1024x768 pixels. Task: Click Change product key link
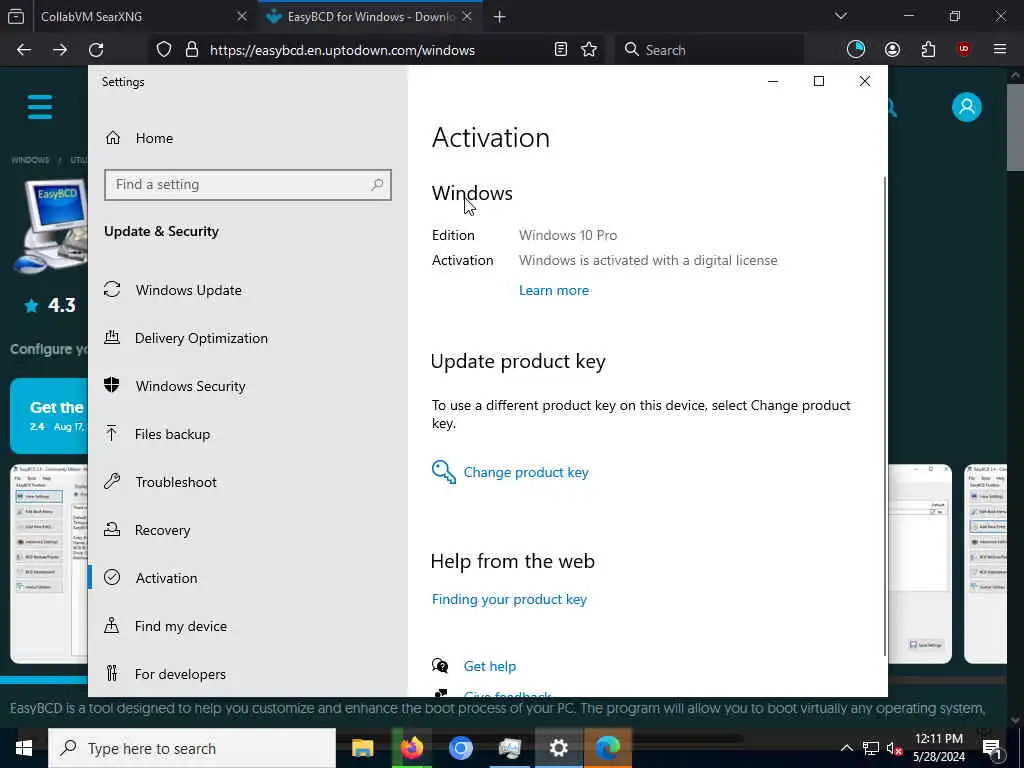(x=526, y=472)
